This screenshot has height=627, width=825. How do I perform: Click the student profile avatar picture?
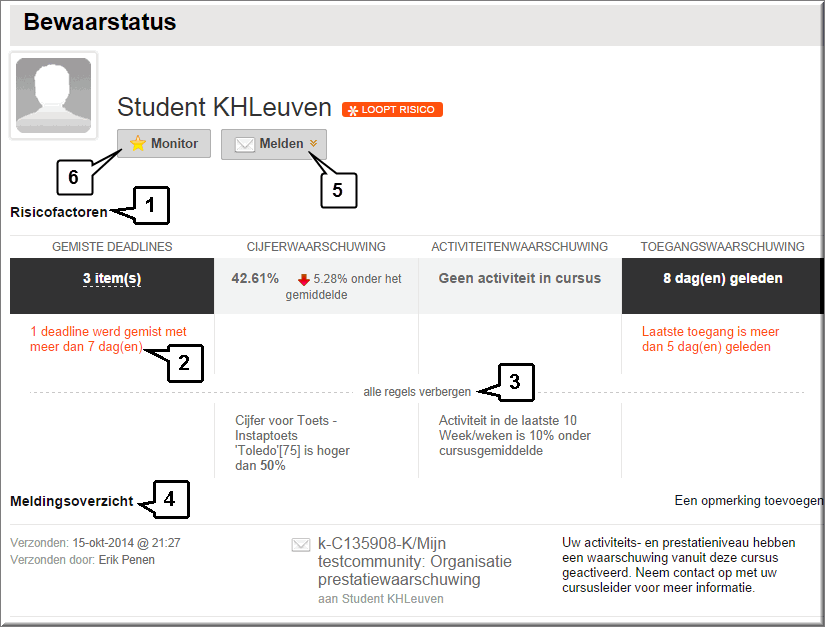(53, 95)
